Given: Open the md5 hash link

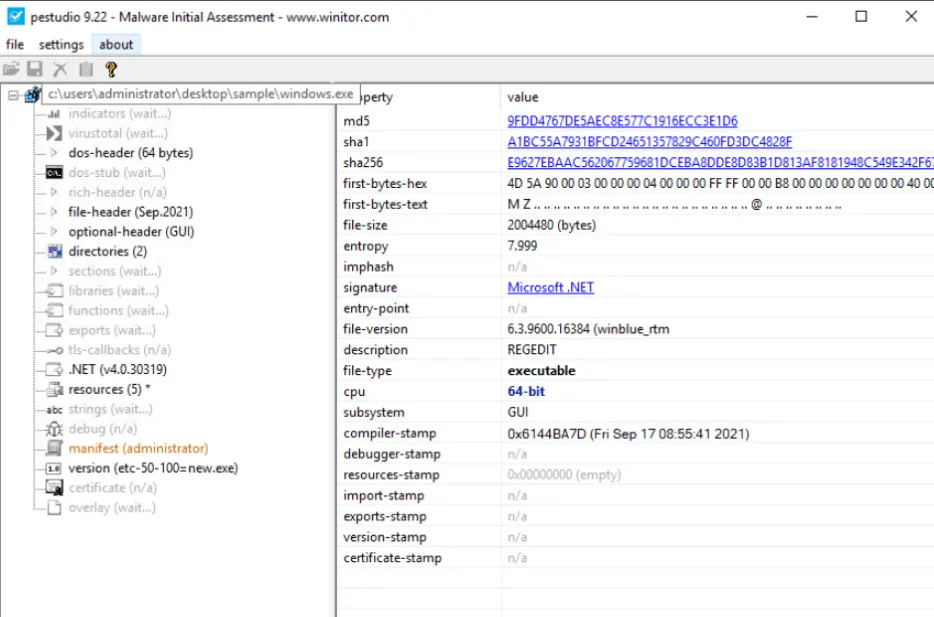Looking at the screenshot, I should 622,121.
